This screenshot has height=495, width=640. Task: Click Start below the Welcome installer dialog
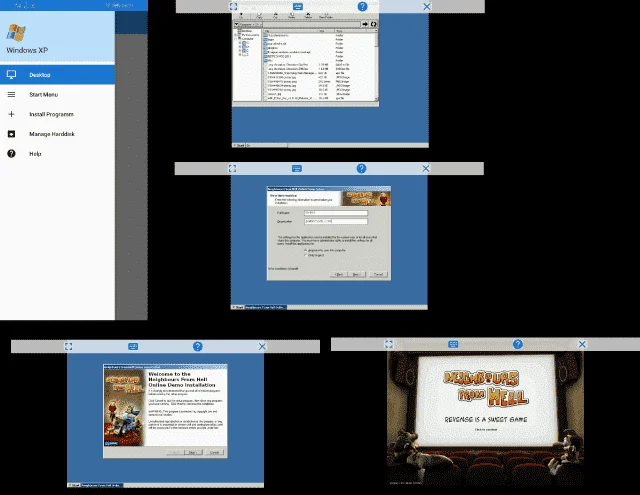point(74,485)
